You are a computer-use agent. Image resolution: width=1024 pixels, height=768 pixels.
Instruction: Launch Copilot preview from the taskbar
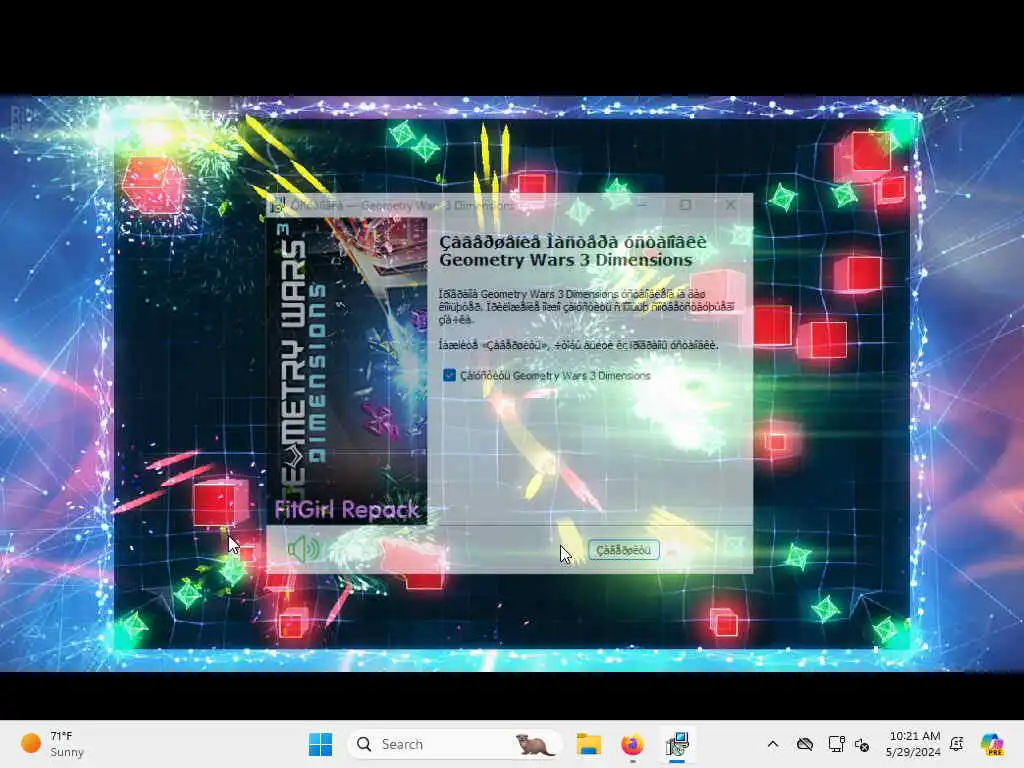pyautogui.click(x=993, y=744)
